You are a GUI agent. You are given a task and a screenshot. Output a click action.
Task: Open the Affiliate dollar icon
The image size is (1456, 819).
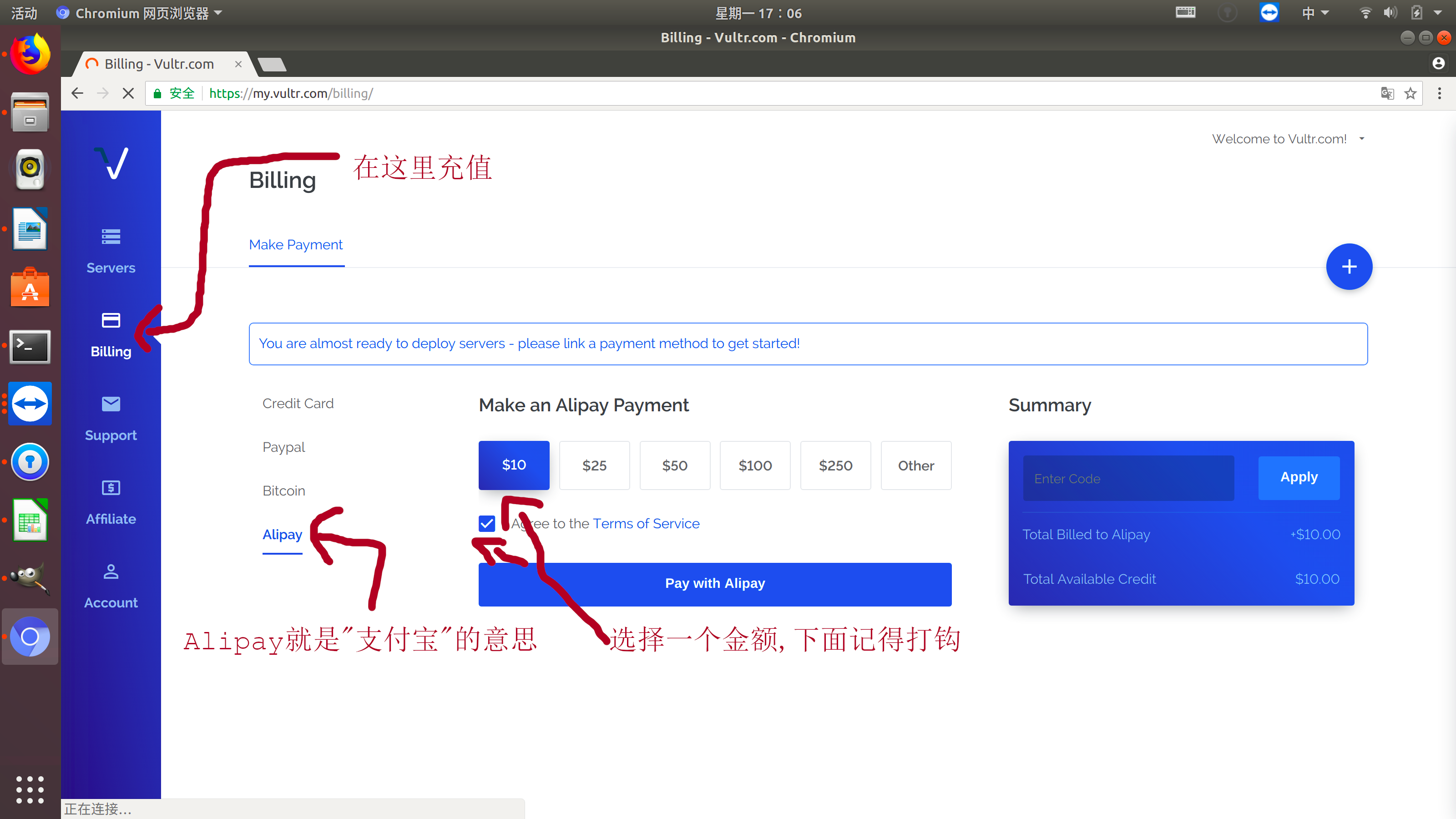coord(111,487)
